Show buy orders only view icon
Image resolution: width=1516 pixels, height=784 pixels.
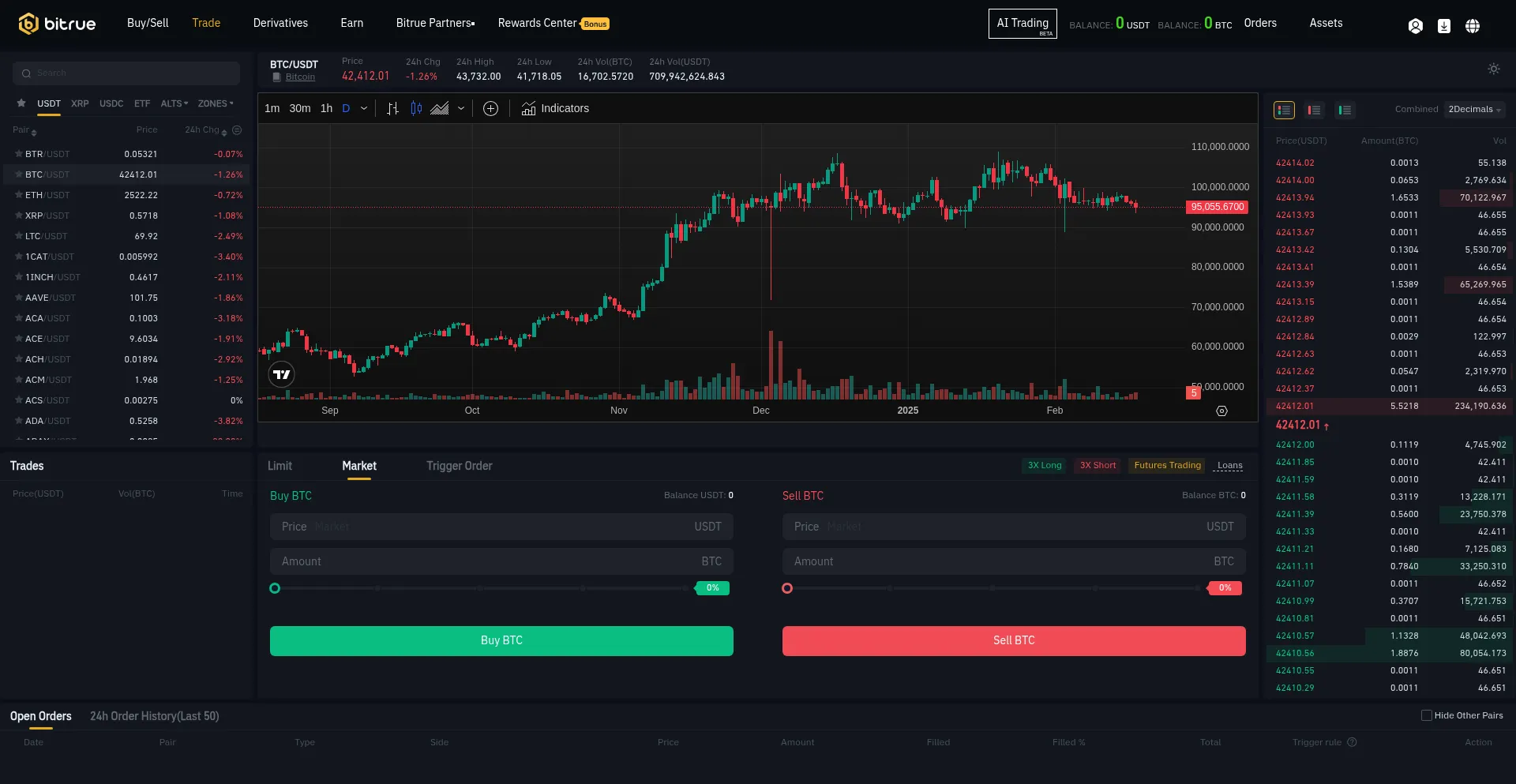pyautogui.click(x=1345, y=110)
